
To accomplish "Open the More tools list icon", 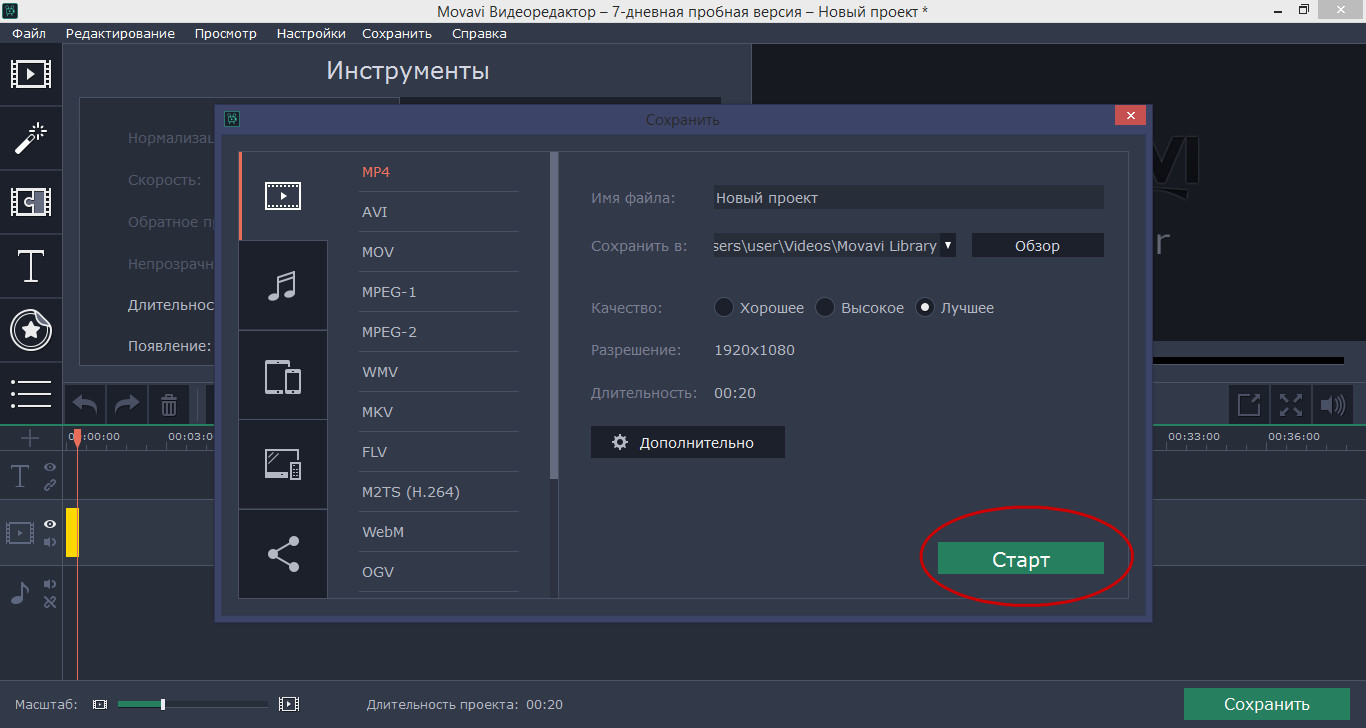I will [31, 393].
